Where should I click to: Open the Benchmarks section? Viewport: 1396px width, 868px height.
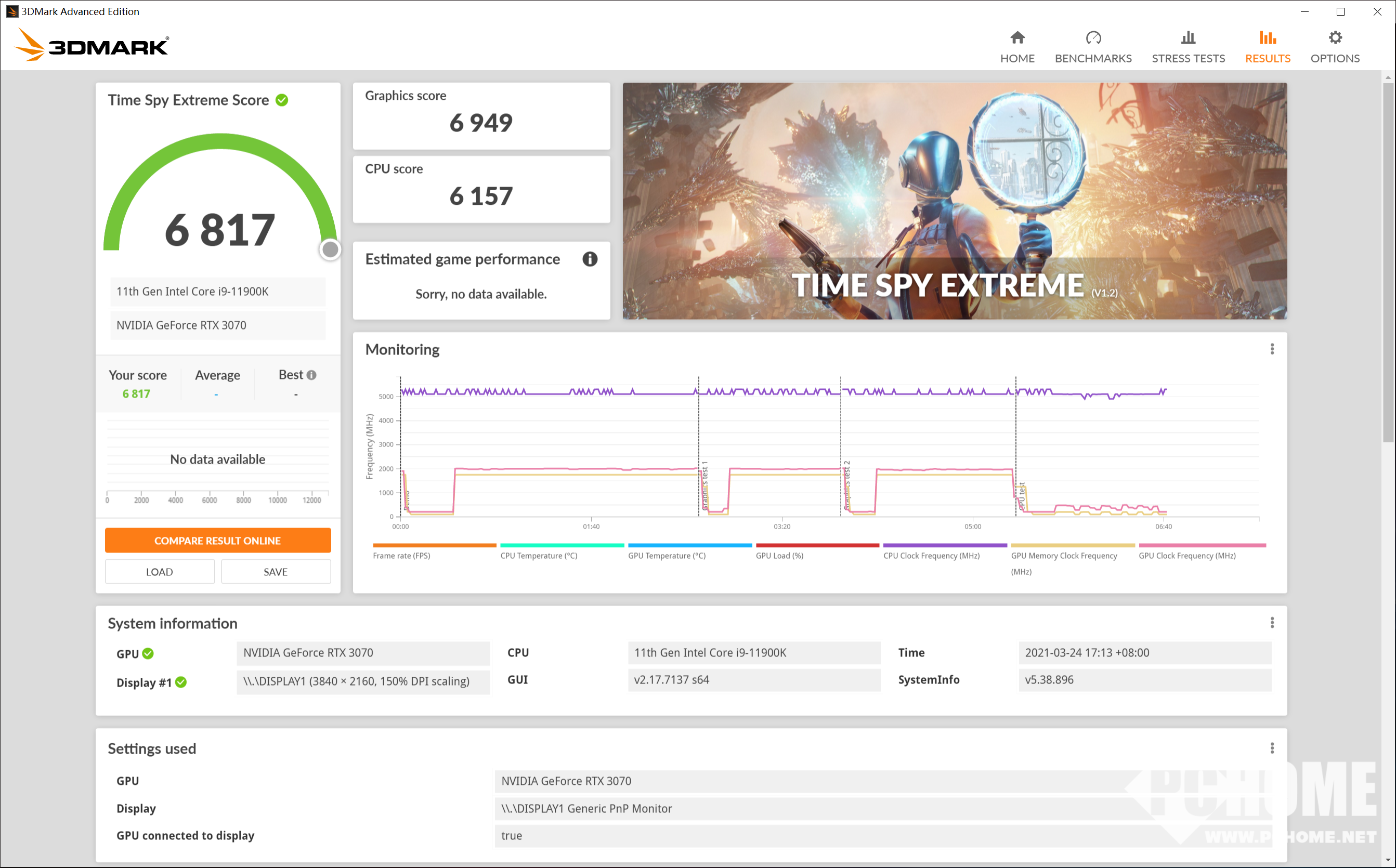(x=1093, y=47)
